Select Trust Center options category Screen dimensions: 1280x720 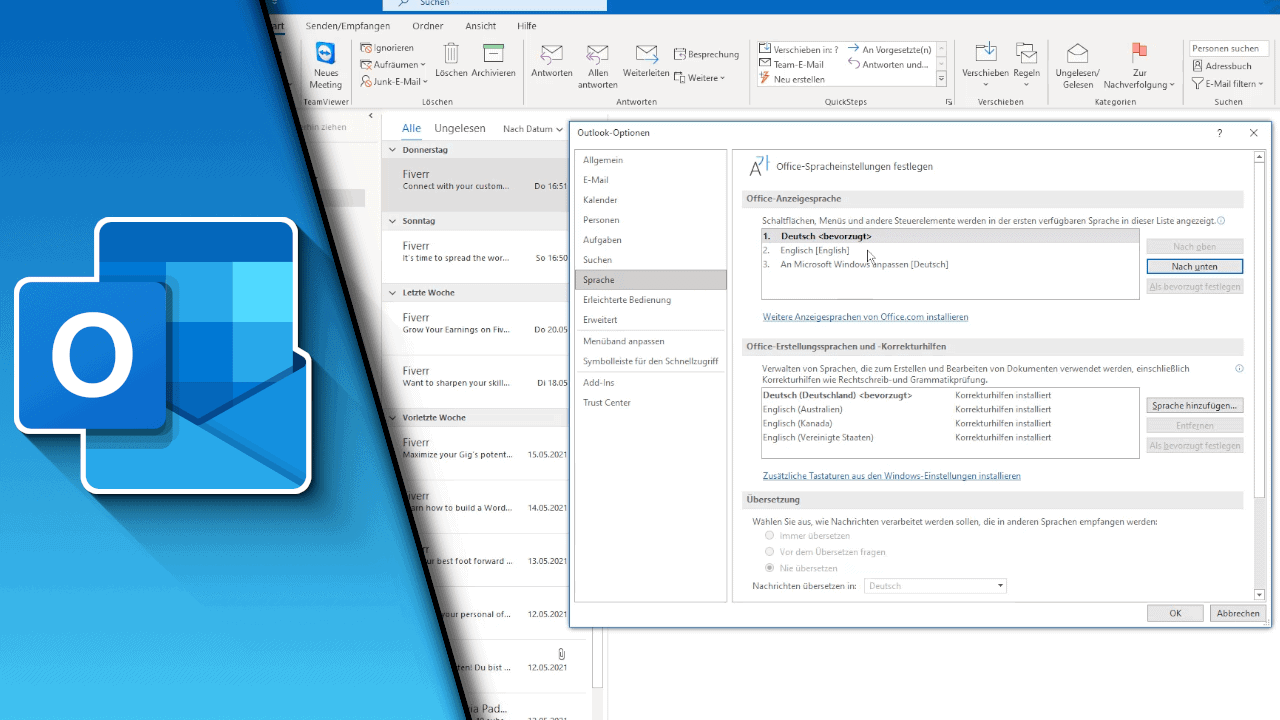click(x=651, y=403)
